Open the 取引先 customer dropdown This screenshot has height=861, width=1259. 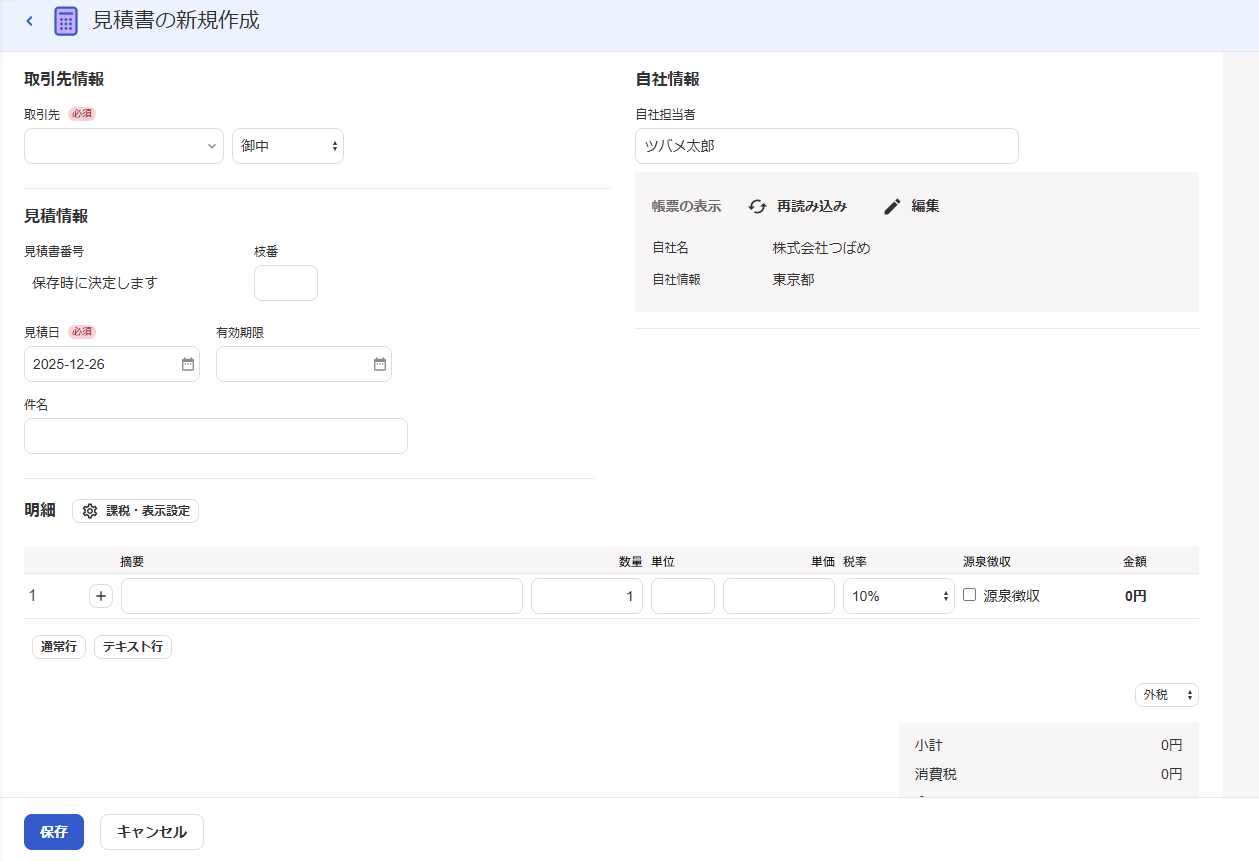pyautogui.click(x=124, y=146)
